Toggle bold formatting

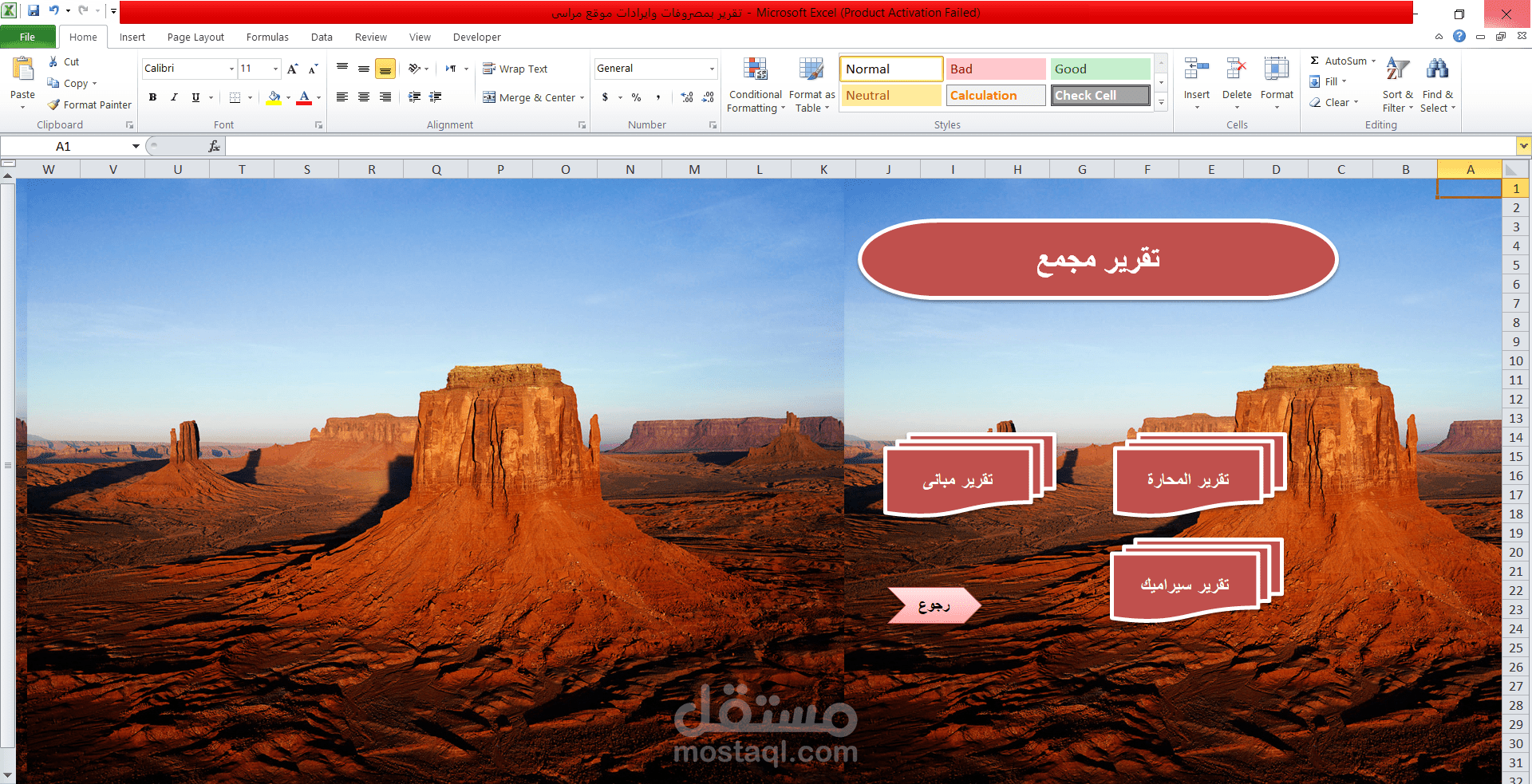(x=152, y=97)
